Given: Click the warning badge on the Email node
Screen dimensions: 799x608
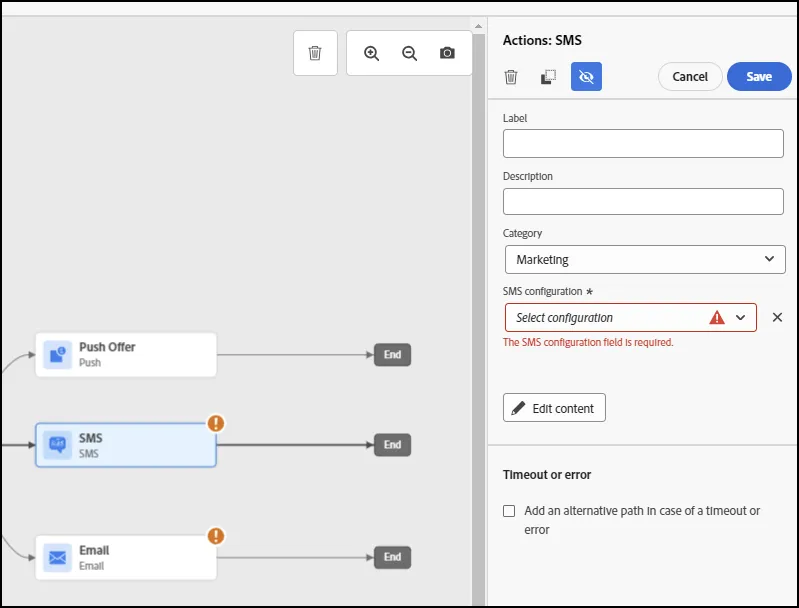Looking at the screenshot, I should pos(216,536).
